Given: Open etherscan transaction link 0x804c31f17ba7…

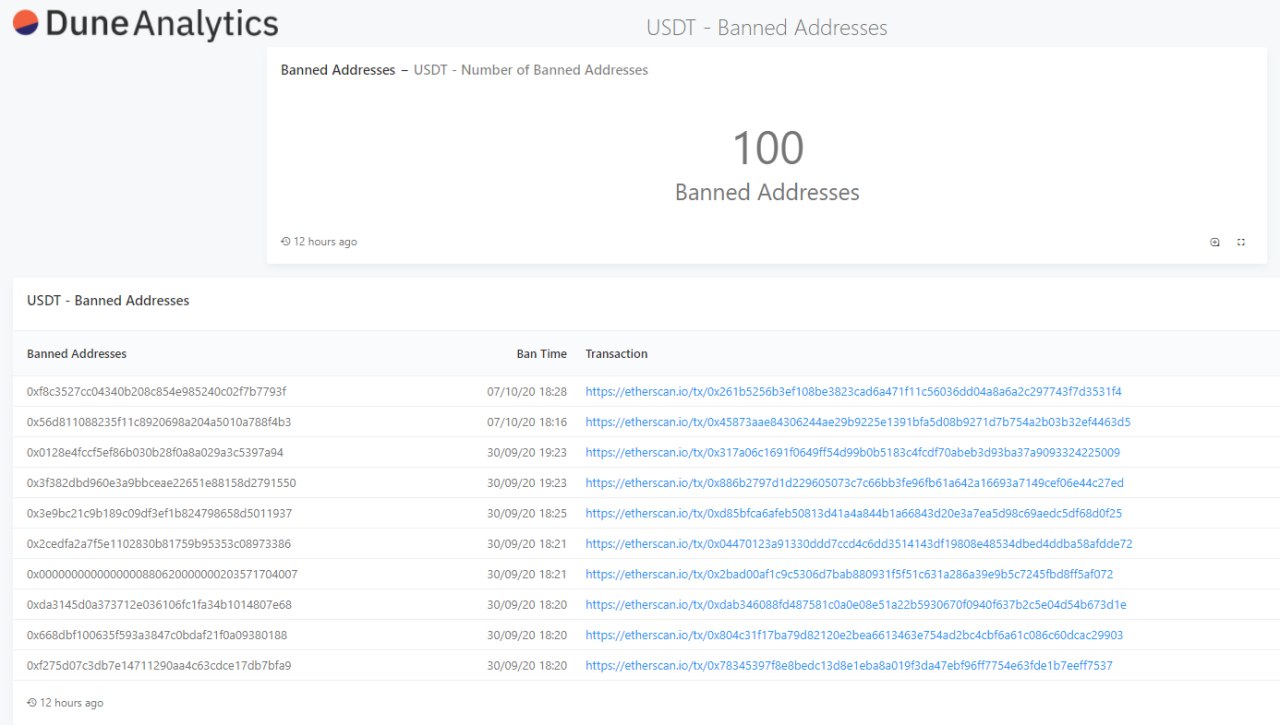Looking at the screenshot, I should point(854,635).
